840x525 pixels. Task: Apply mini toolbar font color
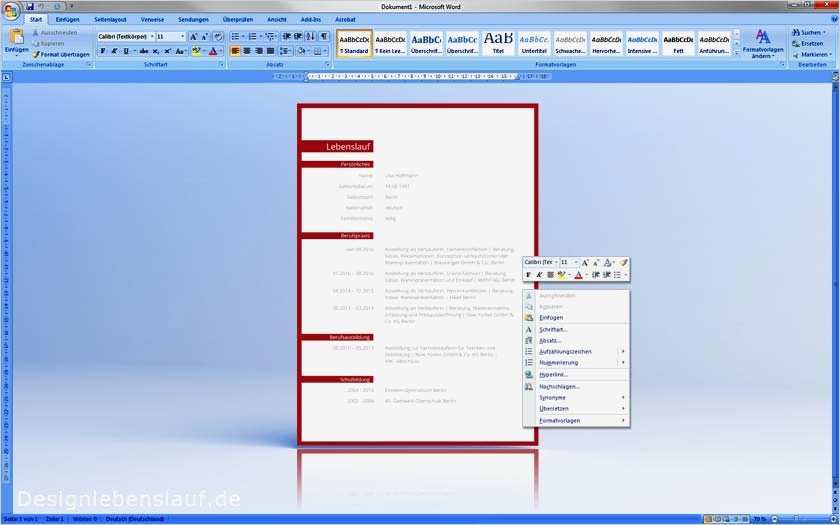[578, 275]
